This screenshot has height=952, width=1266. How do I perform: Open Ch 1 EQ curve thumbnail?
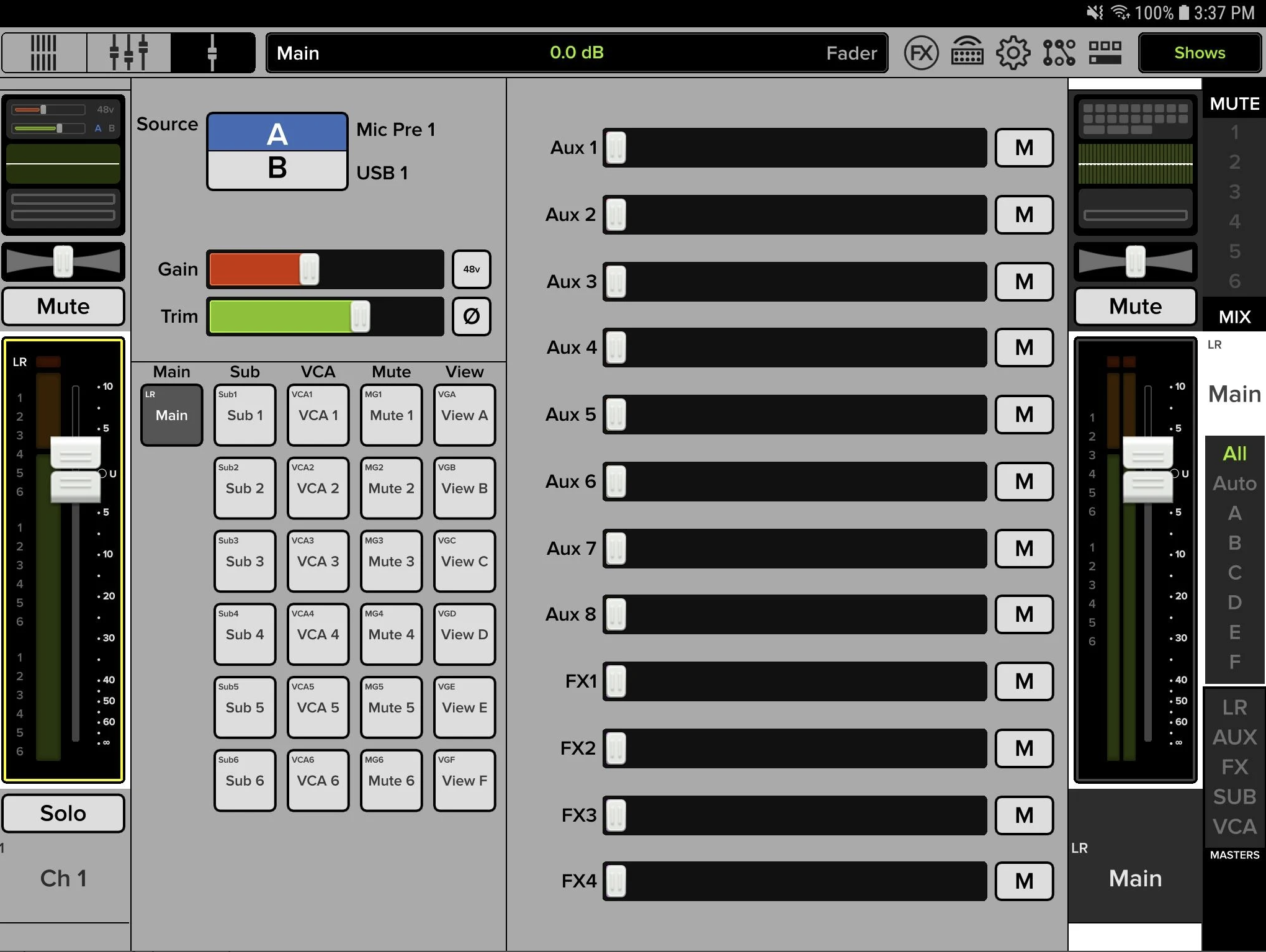click(x=63, y=164)
